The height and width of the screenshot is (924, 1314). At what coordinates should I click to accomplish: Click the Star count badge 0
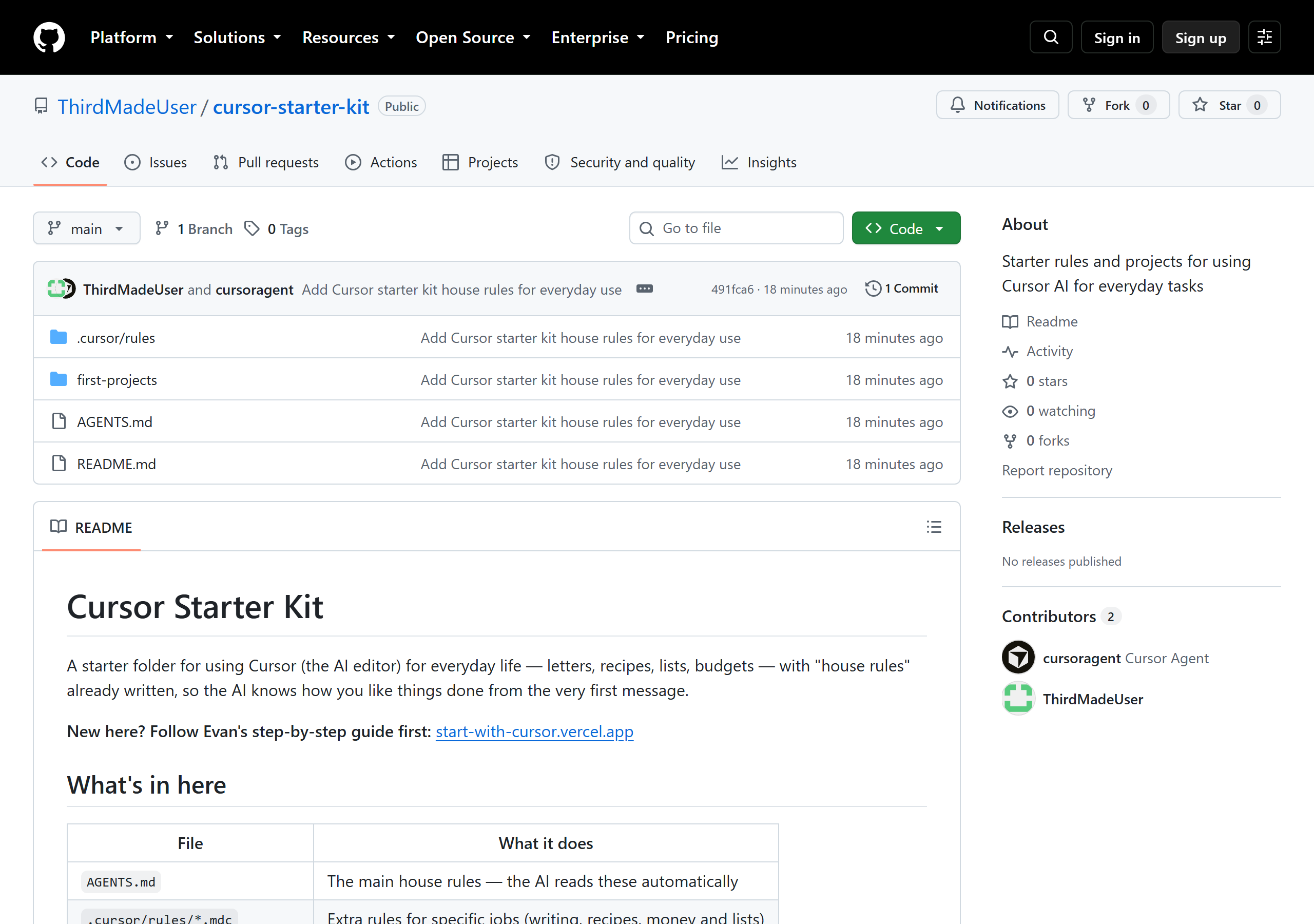[x=1257, y=105]
